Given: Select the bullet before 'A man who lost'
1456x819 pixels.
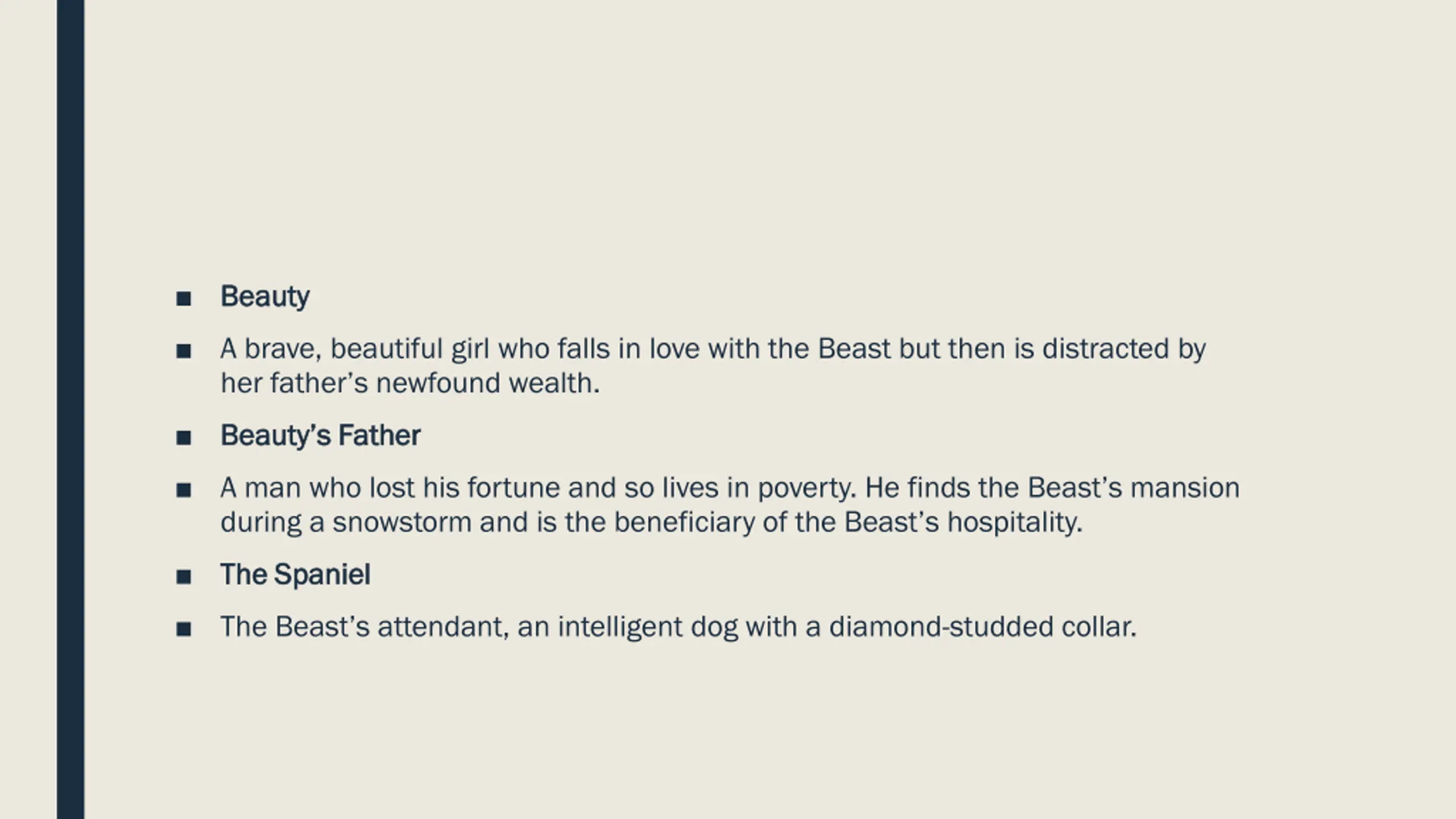Looking at the screenshot, I should pos(184,490).
